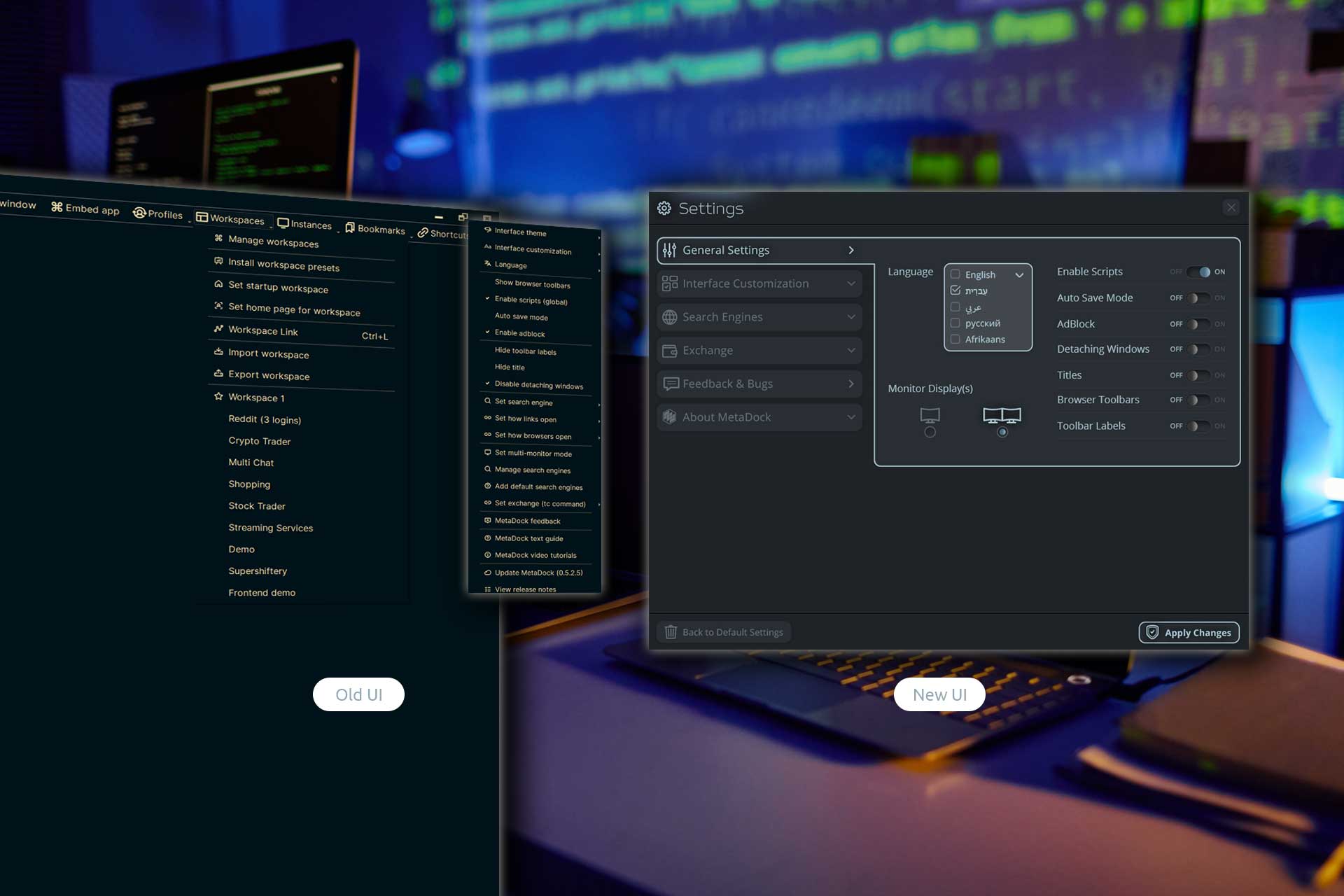Expand the Search Engines section chevron
Viewport: 1344px width, 896px height.
[x=850, y=317]
